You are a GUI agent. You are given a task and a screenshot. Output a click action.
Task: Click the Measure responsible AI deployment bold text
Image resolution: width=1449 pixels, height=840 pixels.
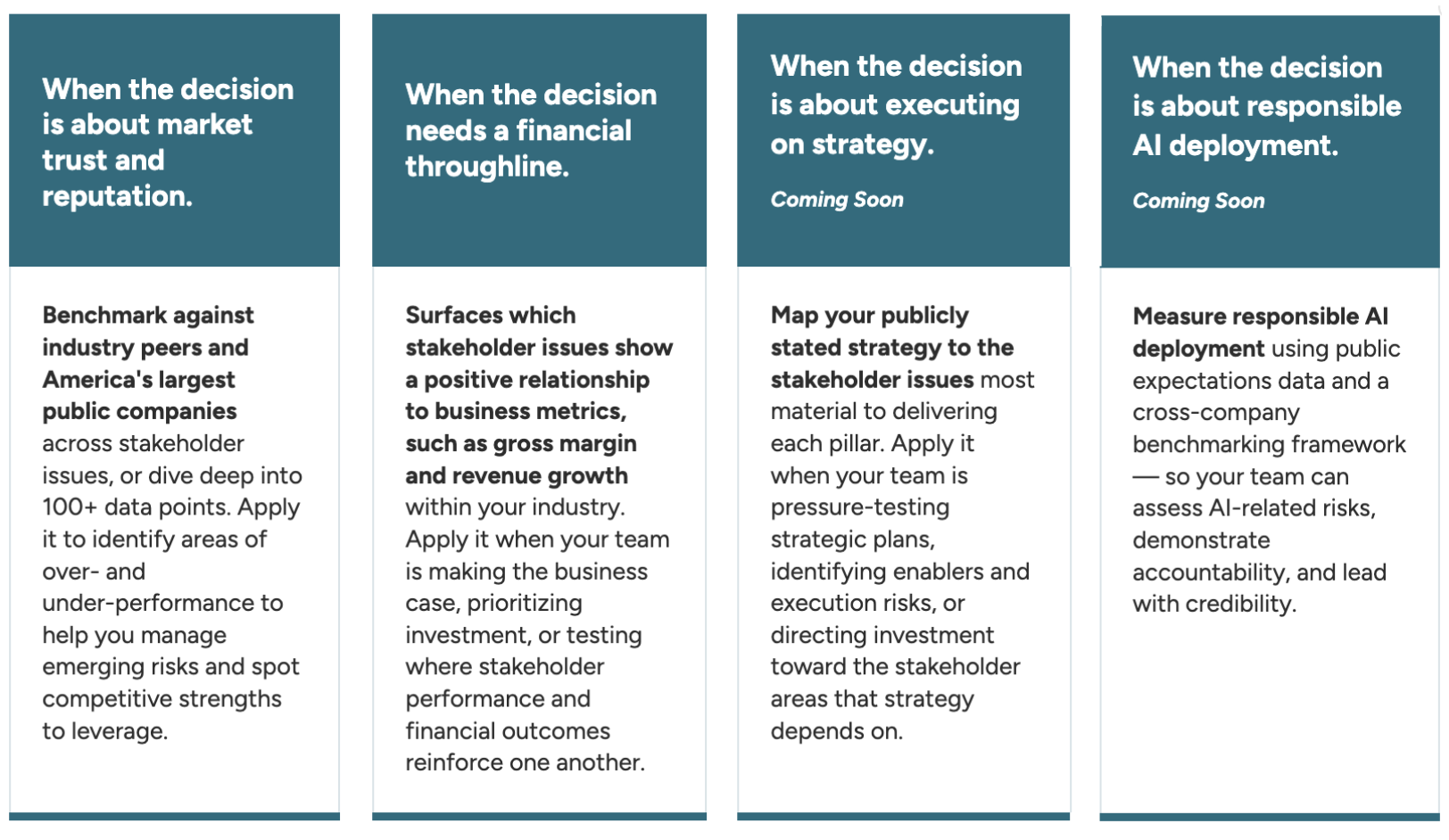[x=1260, y=332]
